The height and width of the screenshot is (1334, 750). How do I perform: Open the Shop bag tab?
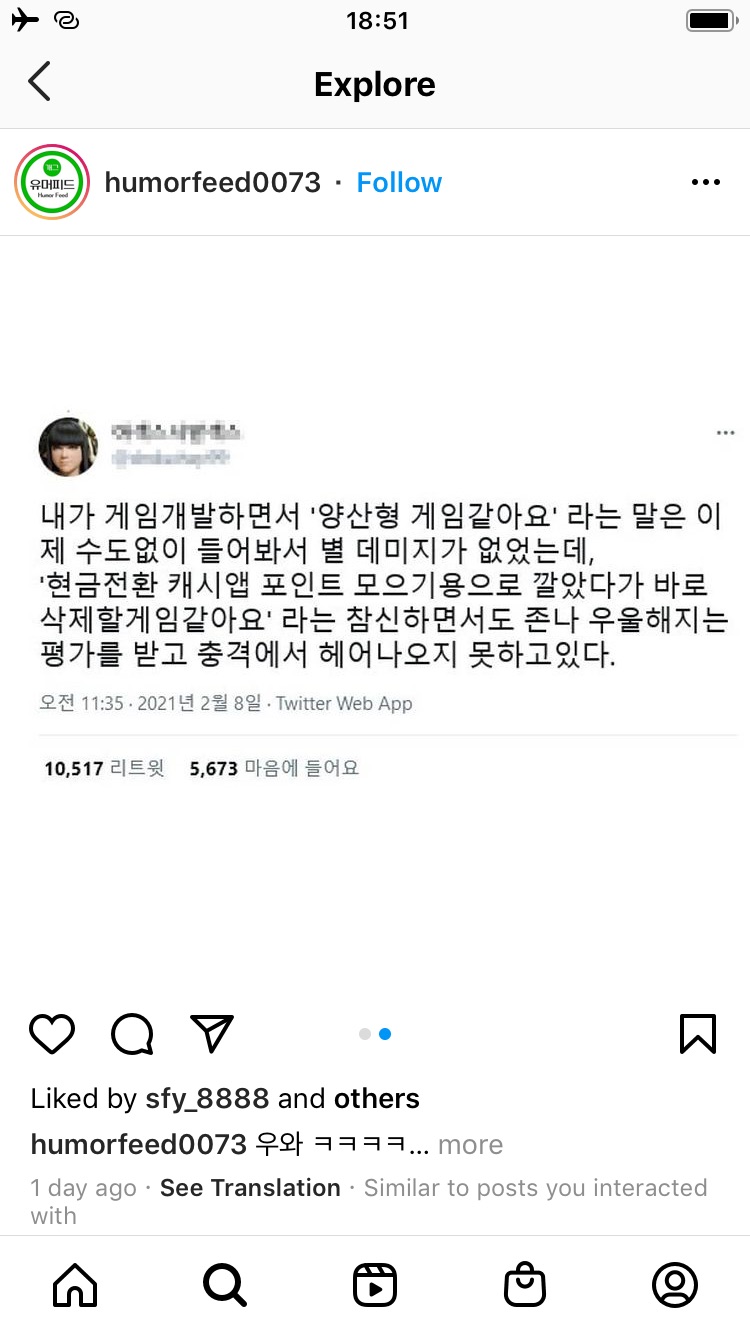tap(525, 1285)
